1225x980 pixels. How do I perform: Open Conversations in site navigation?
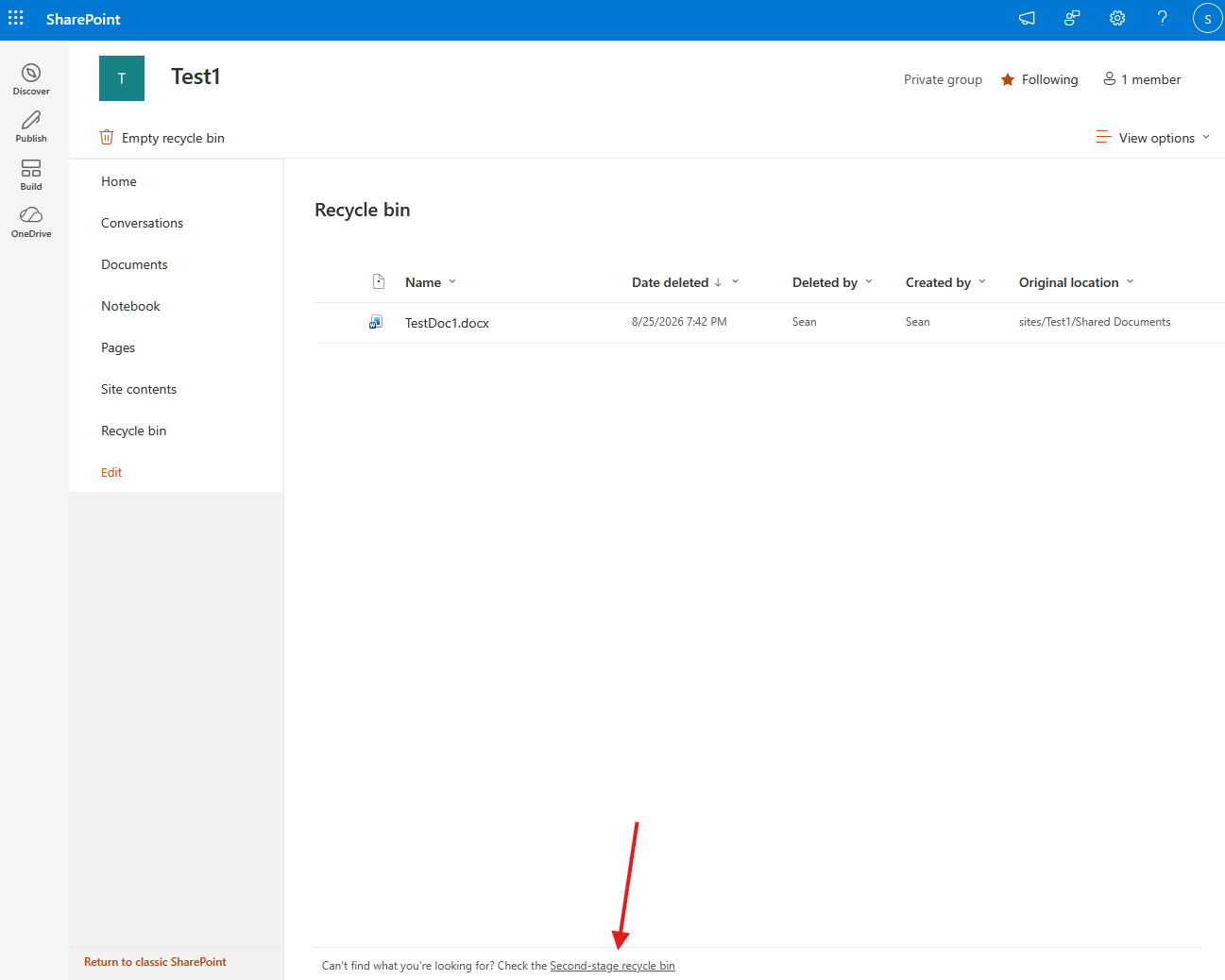tap(143, 223)
